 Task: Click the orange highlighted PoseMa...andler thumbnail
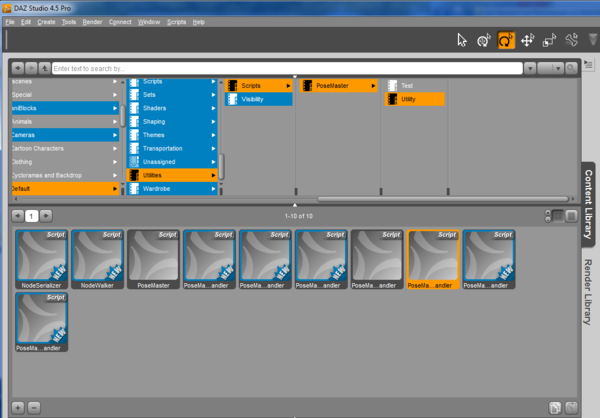point(433,259)
